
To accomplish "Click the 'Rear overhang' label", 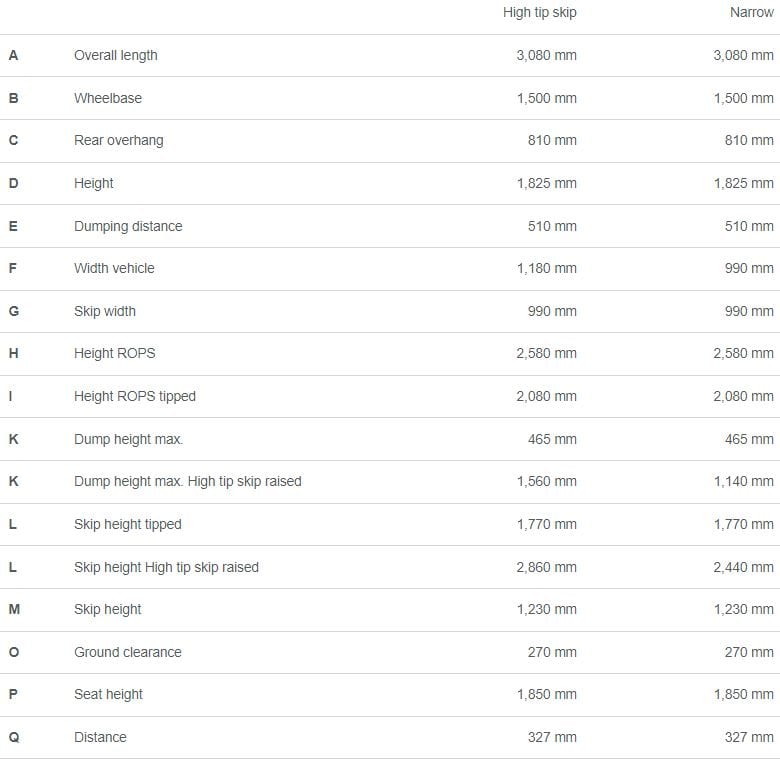I will [x=119, y=140].
